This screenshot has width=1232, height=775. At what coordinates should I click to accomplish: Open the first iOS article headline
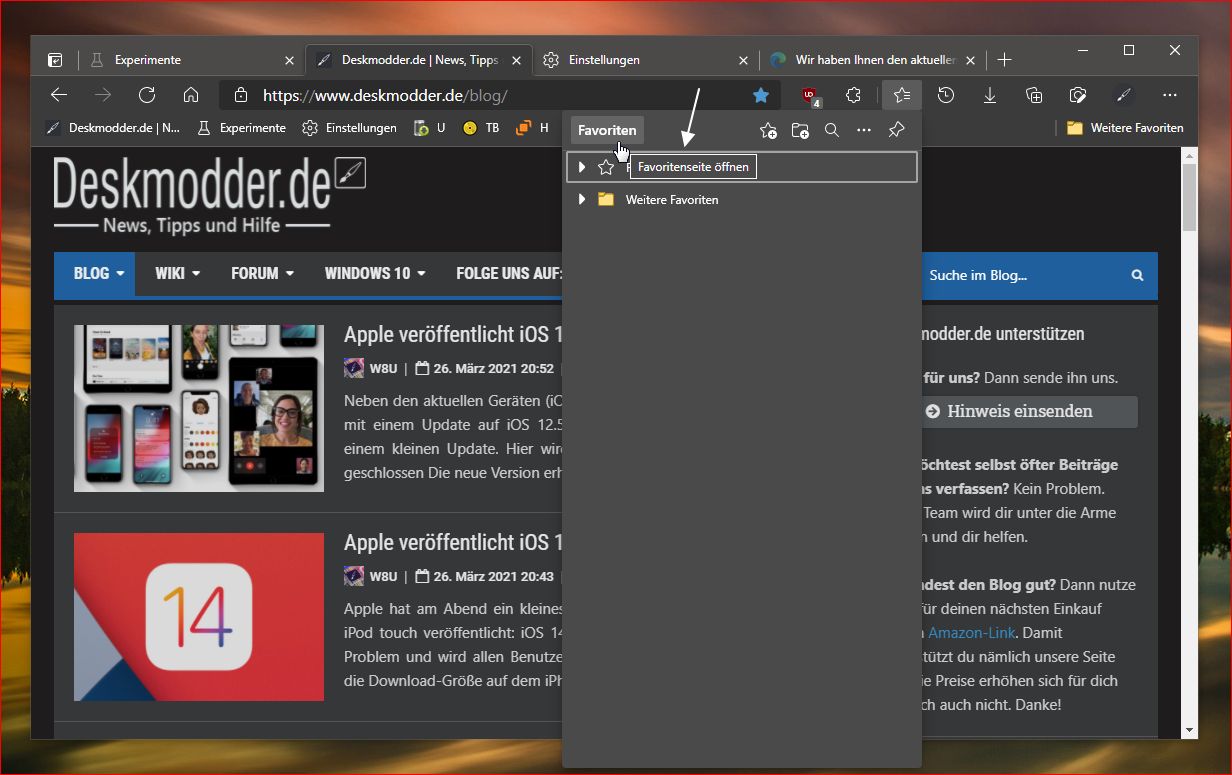(x=453, y=334)
